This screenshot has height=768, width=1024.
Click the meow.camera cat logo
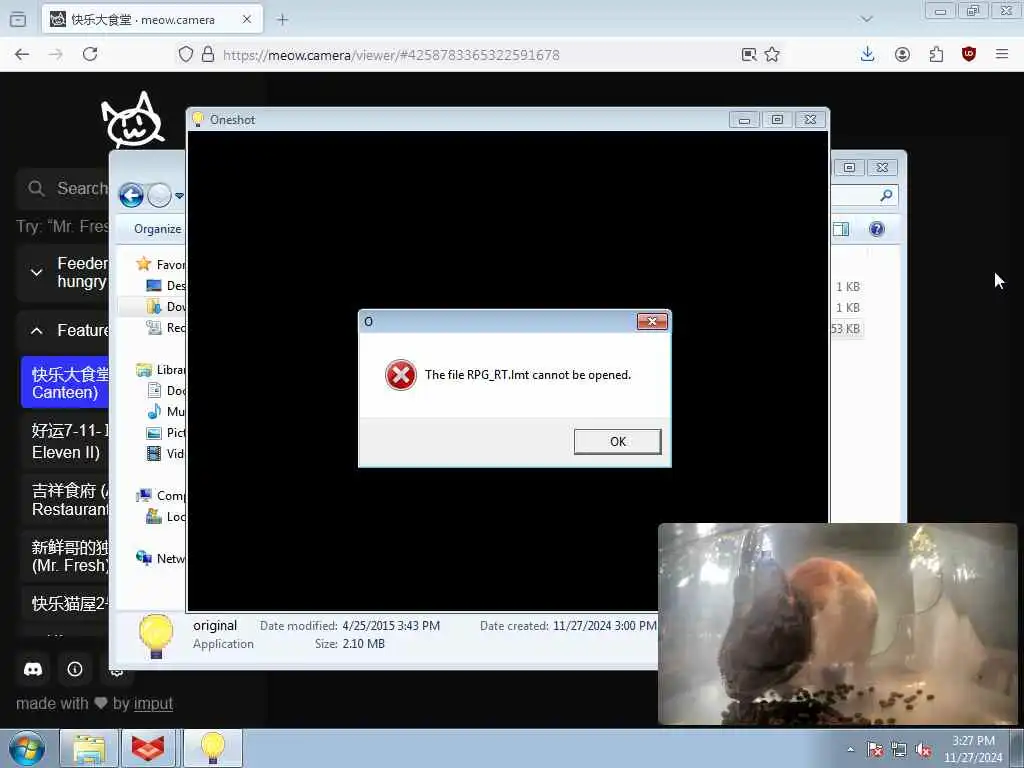pyautogui.click(x=133, y=120)
